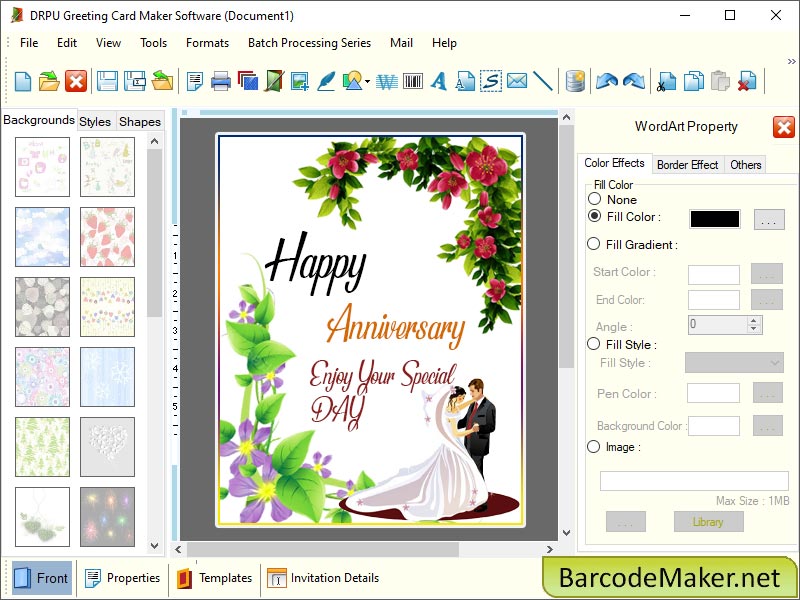Add WordArt using the W icon
The width and height of the screenshot is (800, 600).
point(388,81)
